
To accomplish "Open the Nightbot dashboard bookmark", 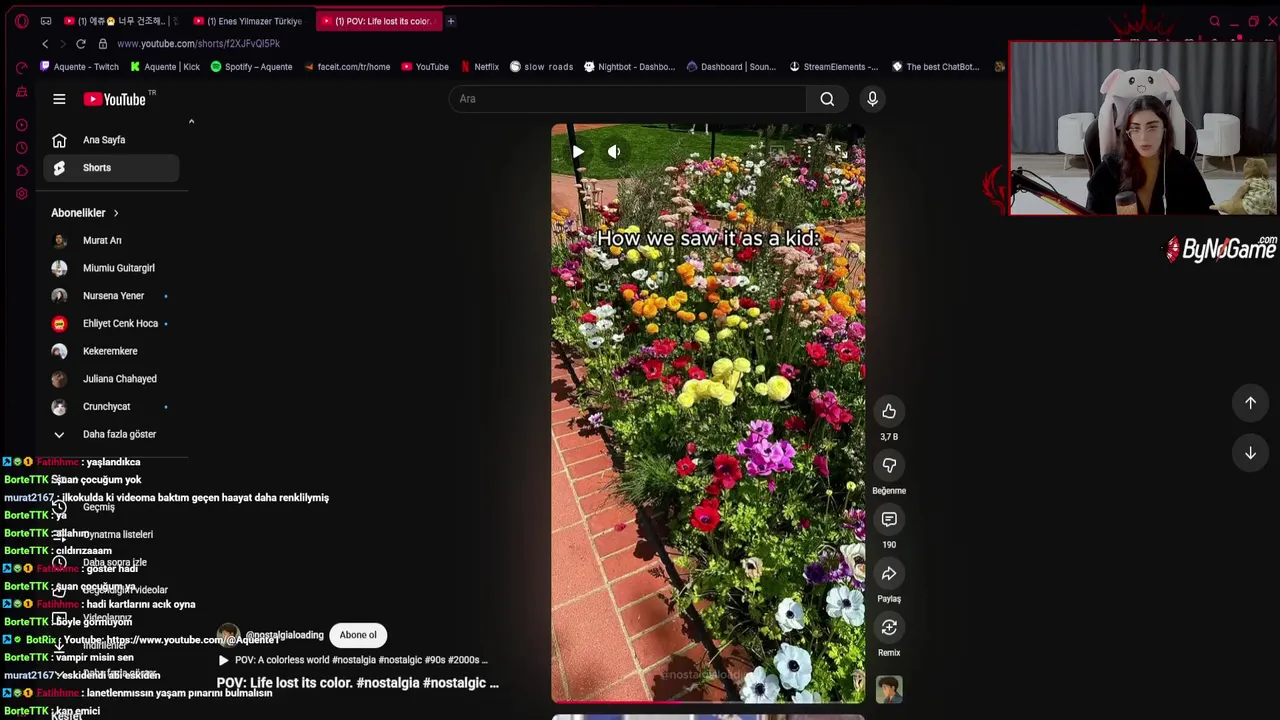I will point(629,67).
